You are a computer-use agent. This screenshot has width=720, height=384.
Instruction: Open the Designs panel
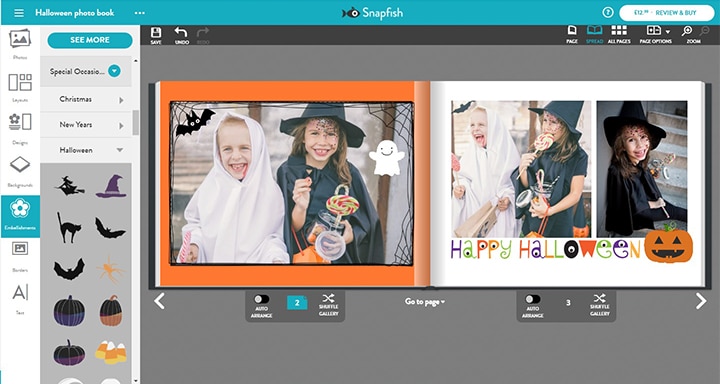coord(20,129)
